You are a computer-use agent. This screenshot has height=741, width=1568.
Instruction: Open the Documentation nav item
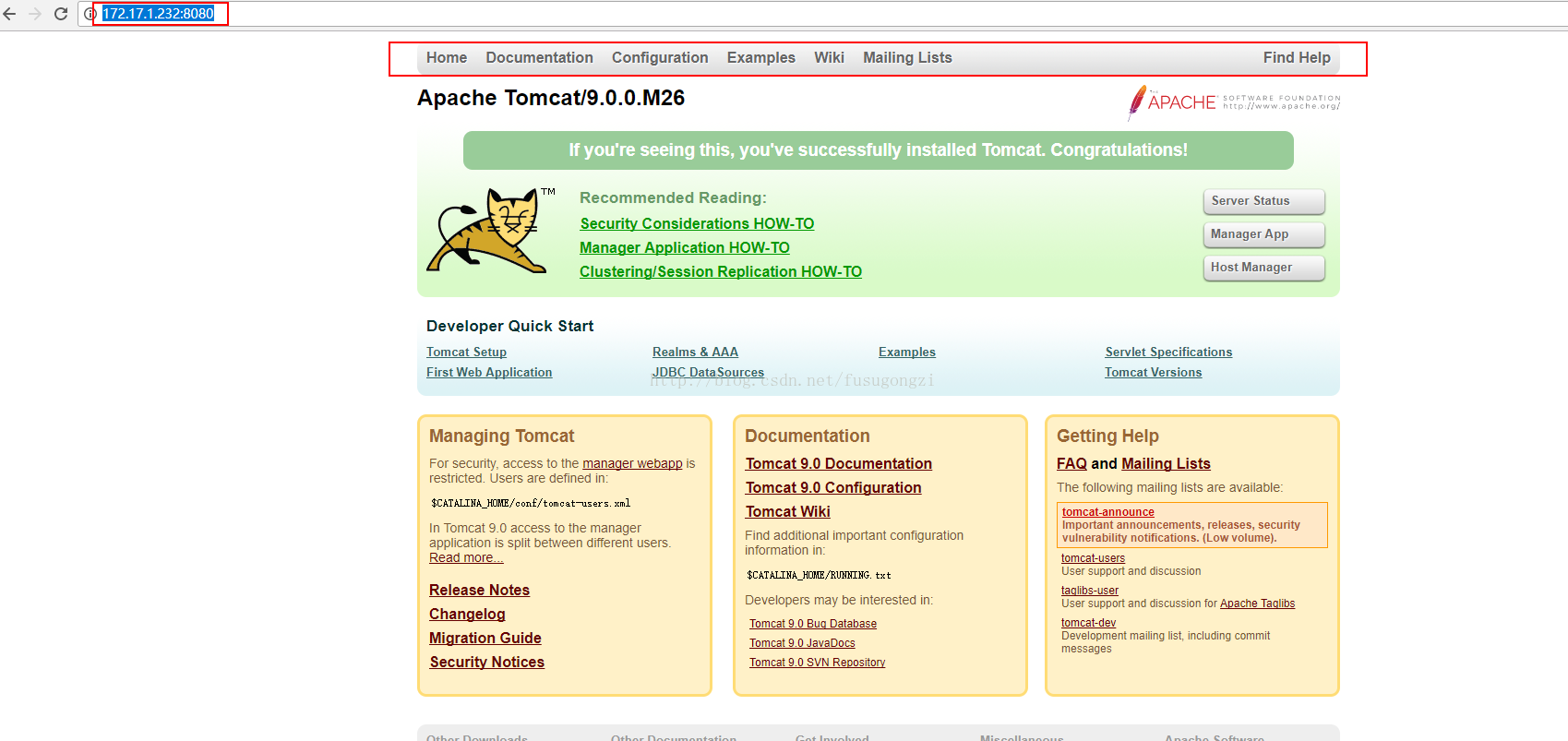pyautogui.click(x=540, y=57)
